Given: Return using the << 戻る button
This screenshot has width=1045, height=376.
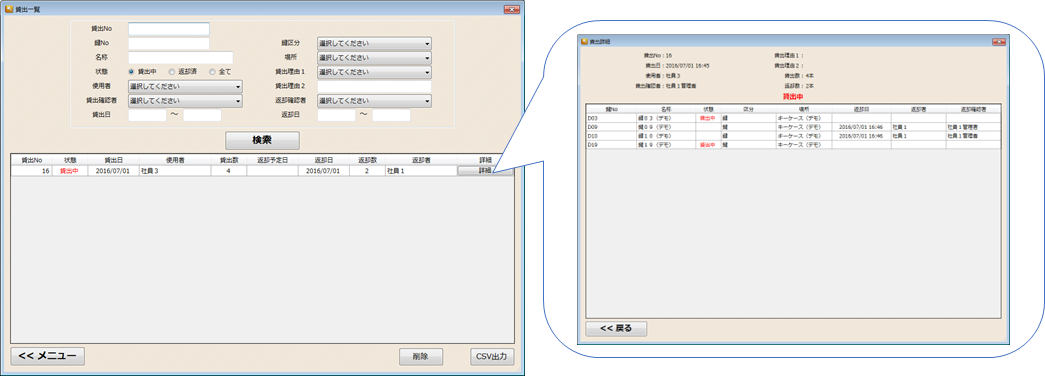Looking at the screenshot, I should [x=616, y=329].
